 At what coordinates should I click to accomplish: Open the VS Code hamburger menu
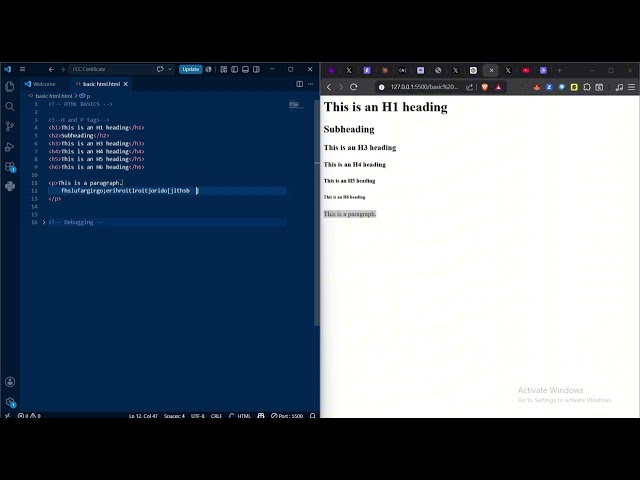click(22, 69)
